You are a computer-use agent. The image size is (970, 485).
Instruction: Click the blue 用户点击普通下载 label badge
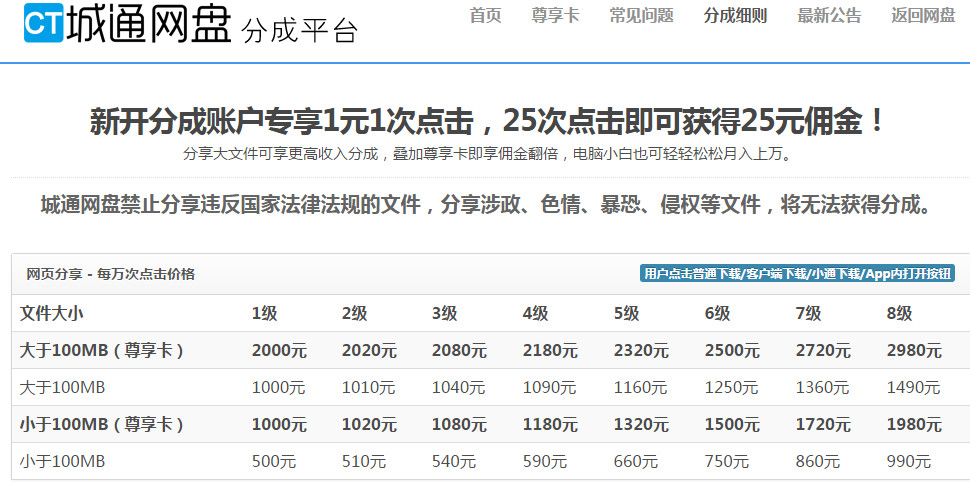(797, 273)
